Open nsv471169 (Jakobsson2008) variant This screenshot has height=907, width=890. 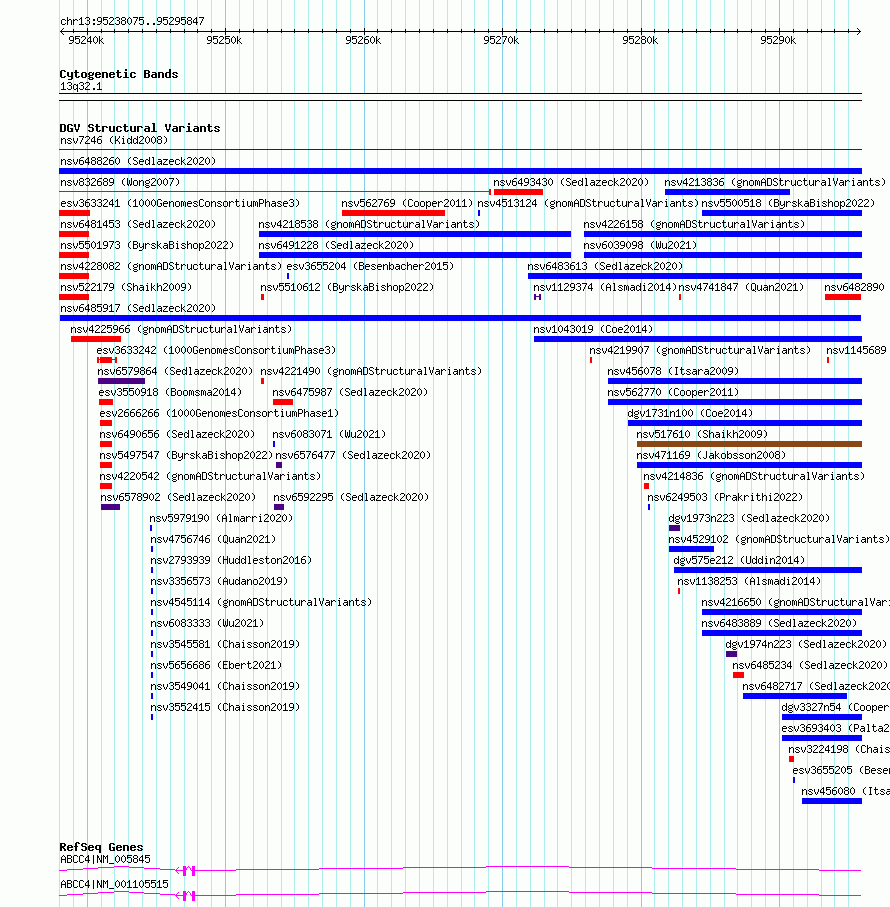tap(711, 455)
